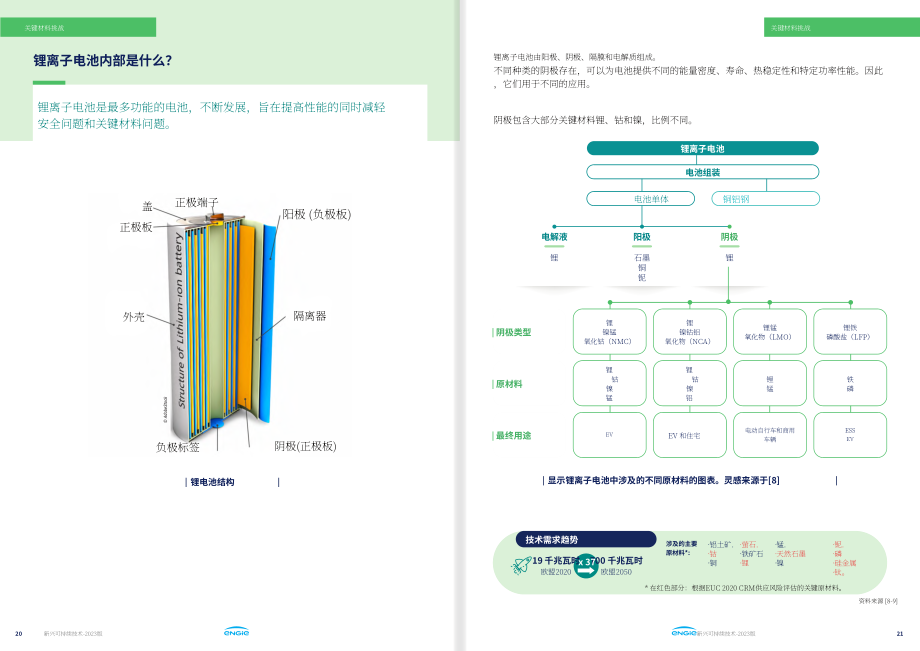Image resolution: width=920 pixels, height=651 pixels.
Task: Click the green intro paragraph 锂离子电池是最多功能的电池
Action: (211, 116)
